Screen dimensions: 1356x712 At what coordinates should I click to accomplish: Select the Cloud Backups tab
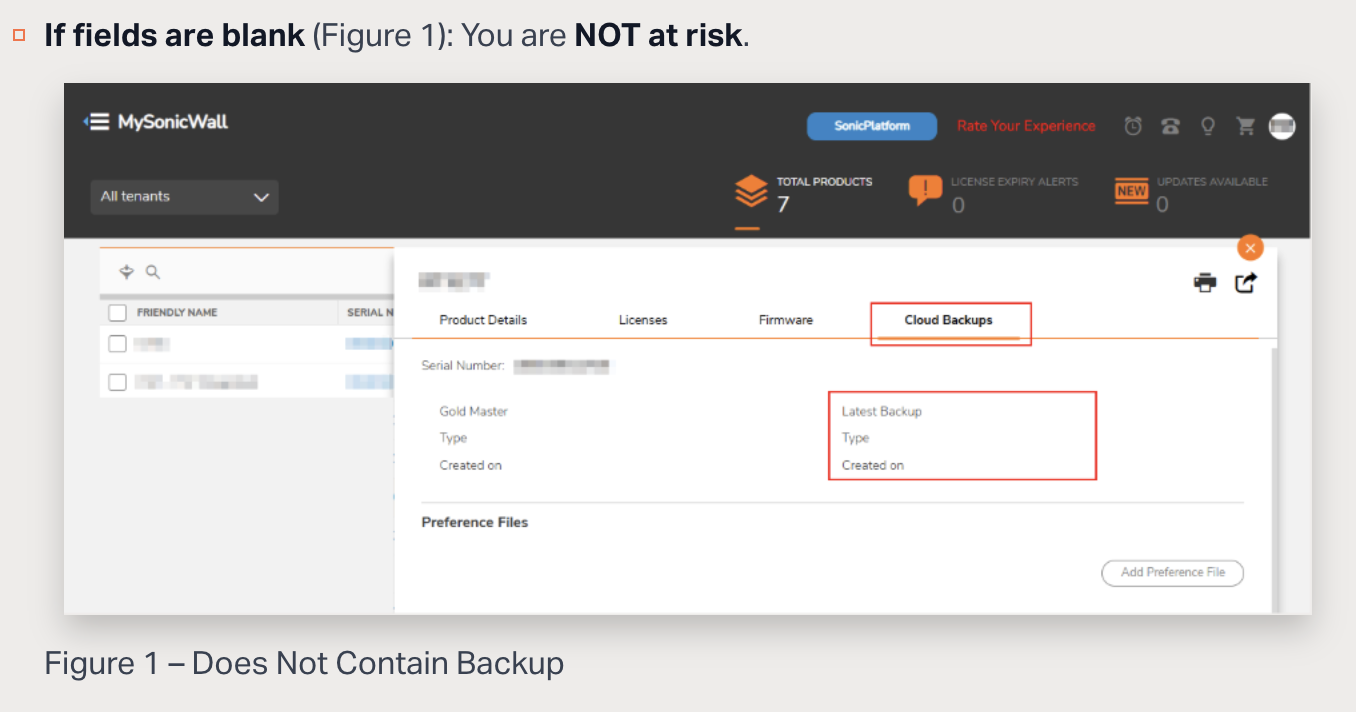(x=949, y=320)
